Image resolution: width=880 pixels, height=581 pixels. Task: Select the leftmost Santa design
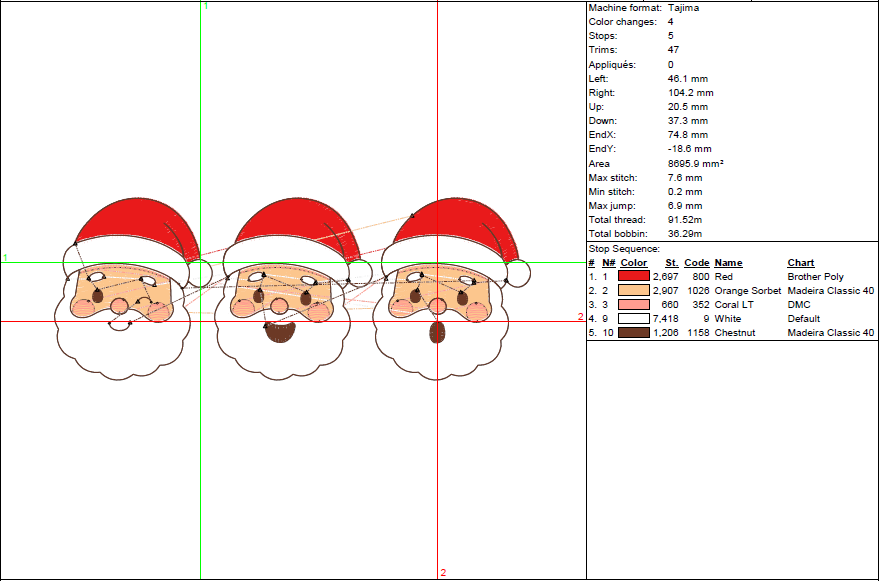pos(120,295)
